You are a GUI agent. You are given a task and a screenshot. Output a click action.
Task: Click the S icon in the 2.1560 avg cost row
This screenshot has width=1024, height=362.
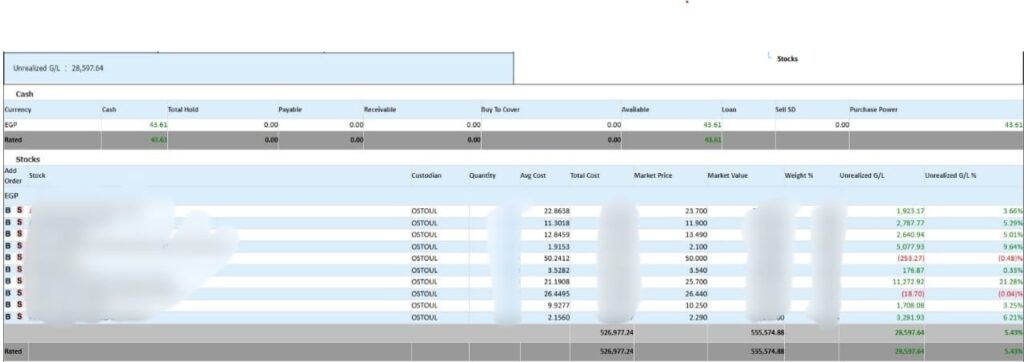point(19,316)
